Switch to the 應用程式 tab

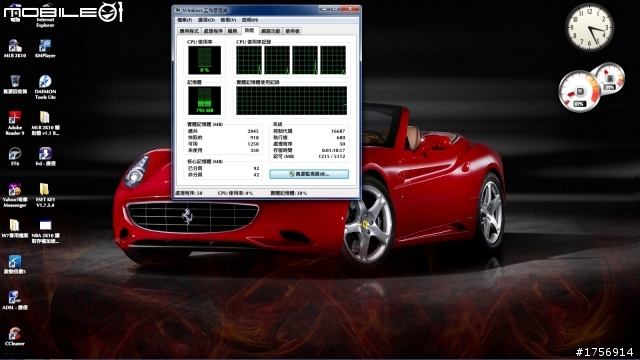189,31
